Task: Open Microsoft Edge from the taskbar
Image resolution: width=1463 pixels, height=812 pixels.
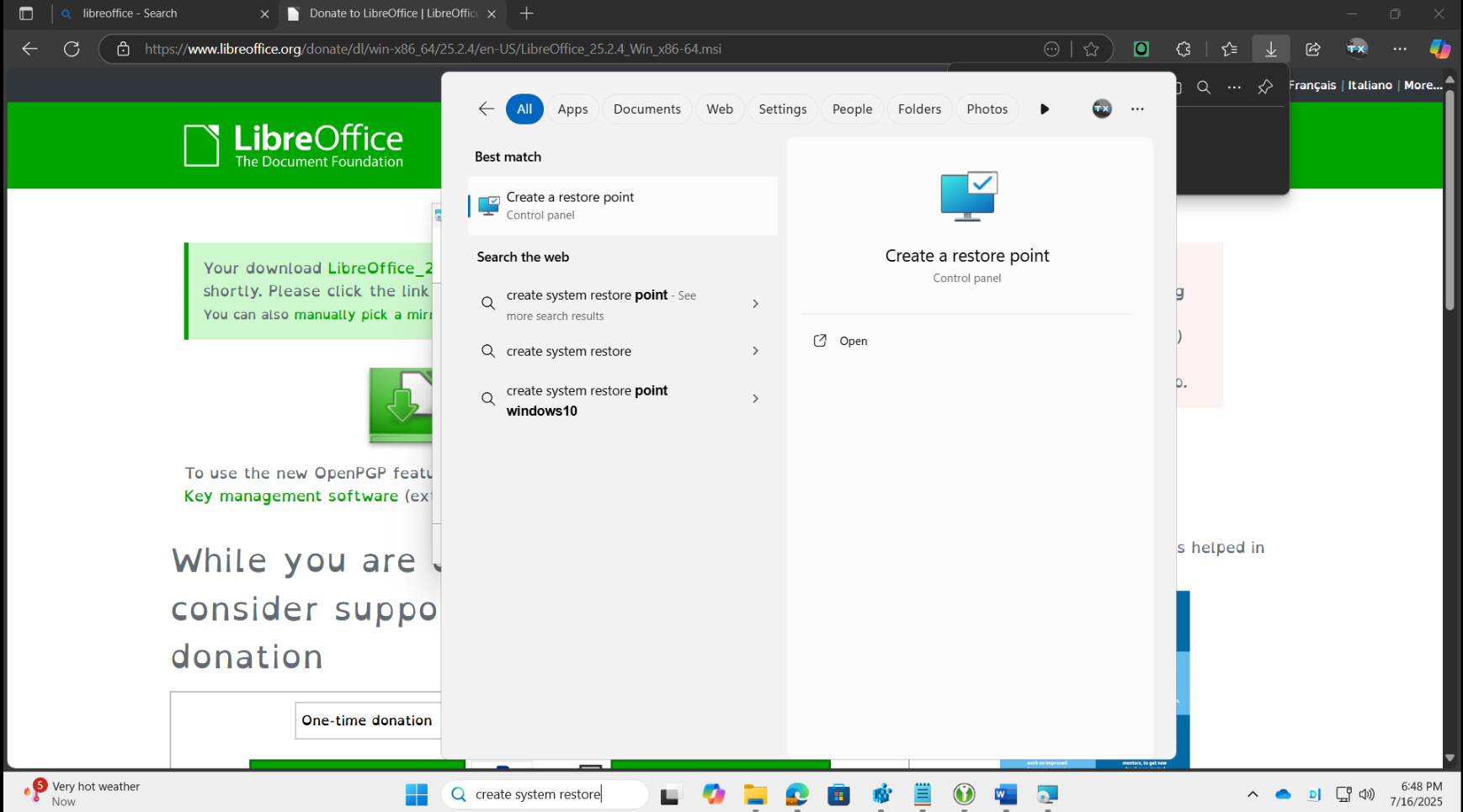Action: [x=796, y=794]
